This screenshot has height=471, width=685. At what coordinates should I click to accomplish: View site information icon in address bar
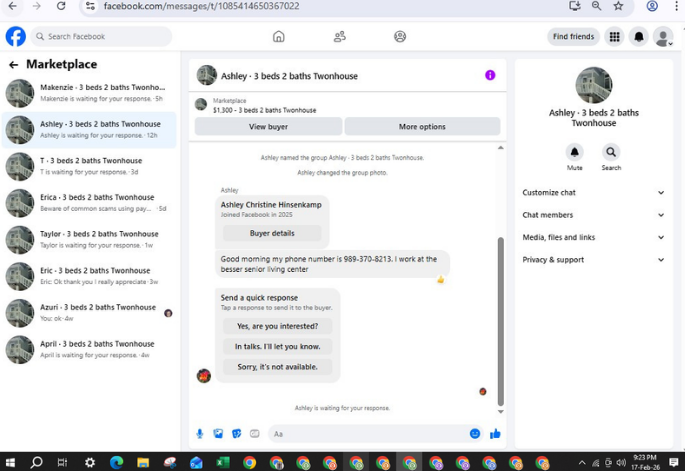(x=90, y=6)
